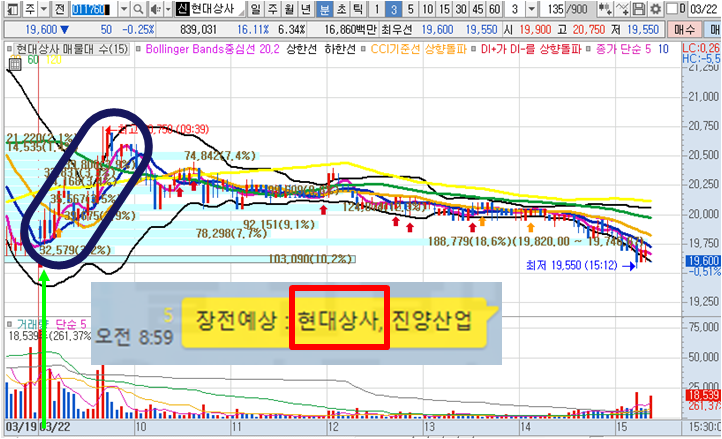Screen dimensions: 722x439
Task: Open chart settings gear icon
Action: point(656,9)
